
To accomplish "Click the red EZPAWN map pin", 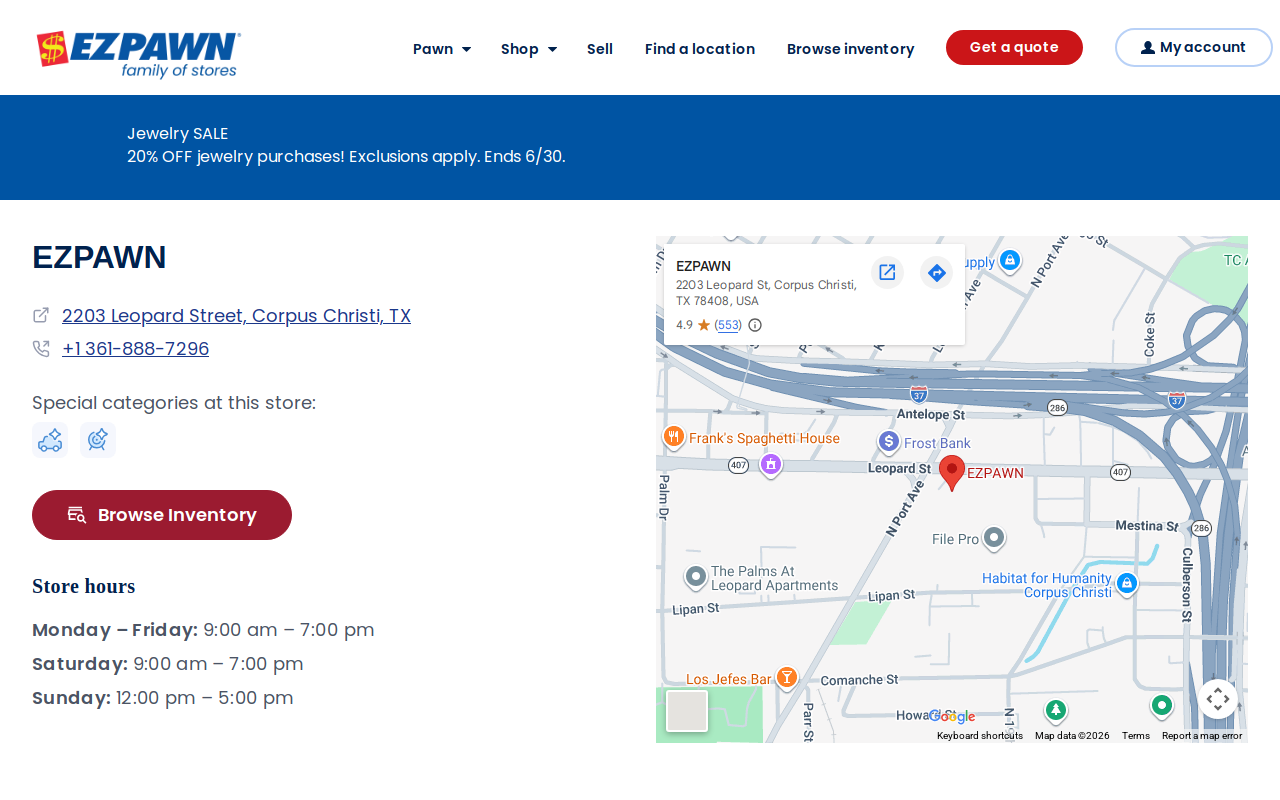I will point(952,471).
